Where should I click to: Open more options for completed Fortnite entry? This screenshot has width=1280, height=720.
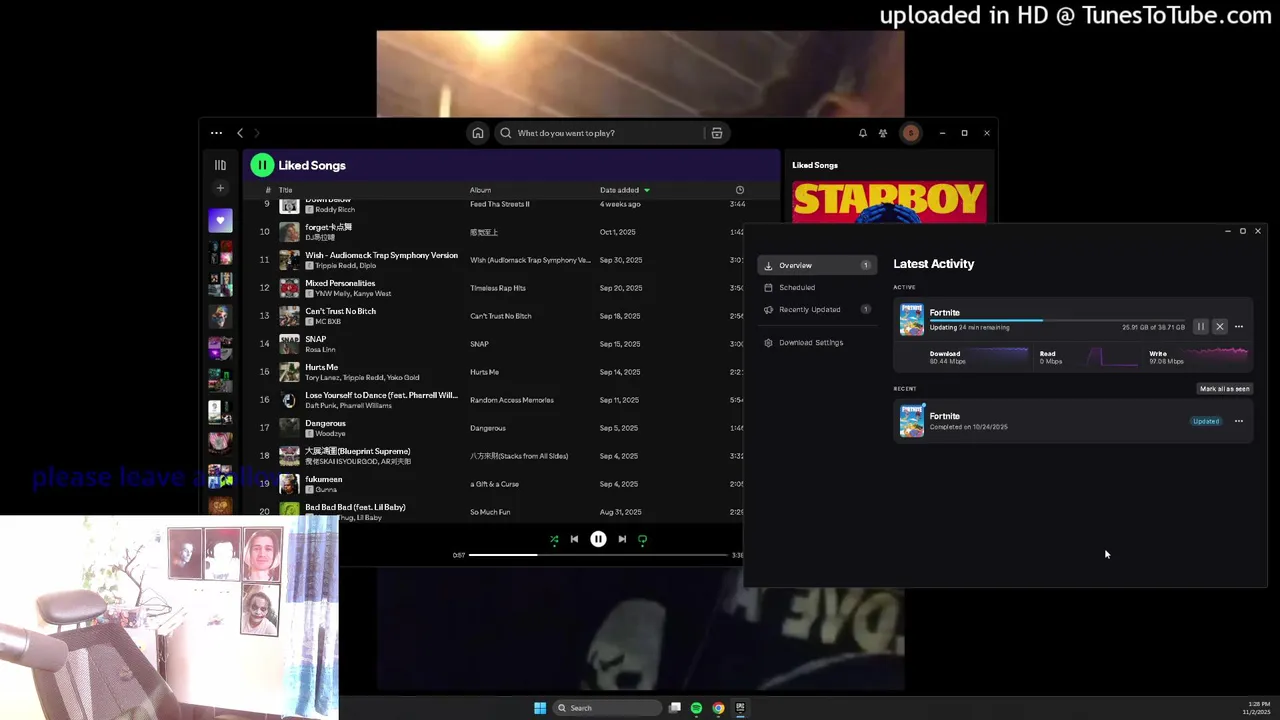(x=1239, y=421)
